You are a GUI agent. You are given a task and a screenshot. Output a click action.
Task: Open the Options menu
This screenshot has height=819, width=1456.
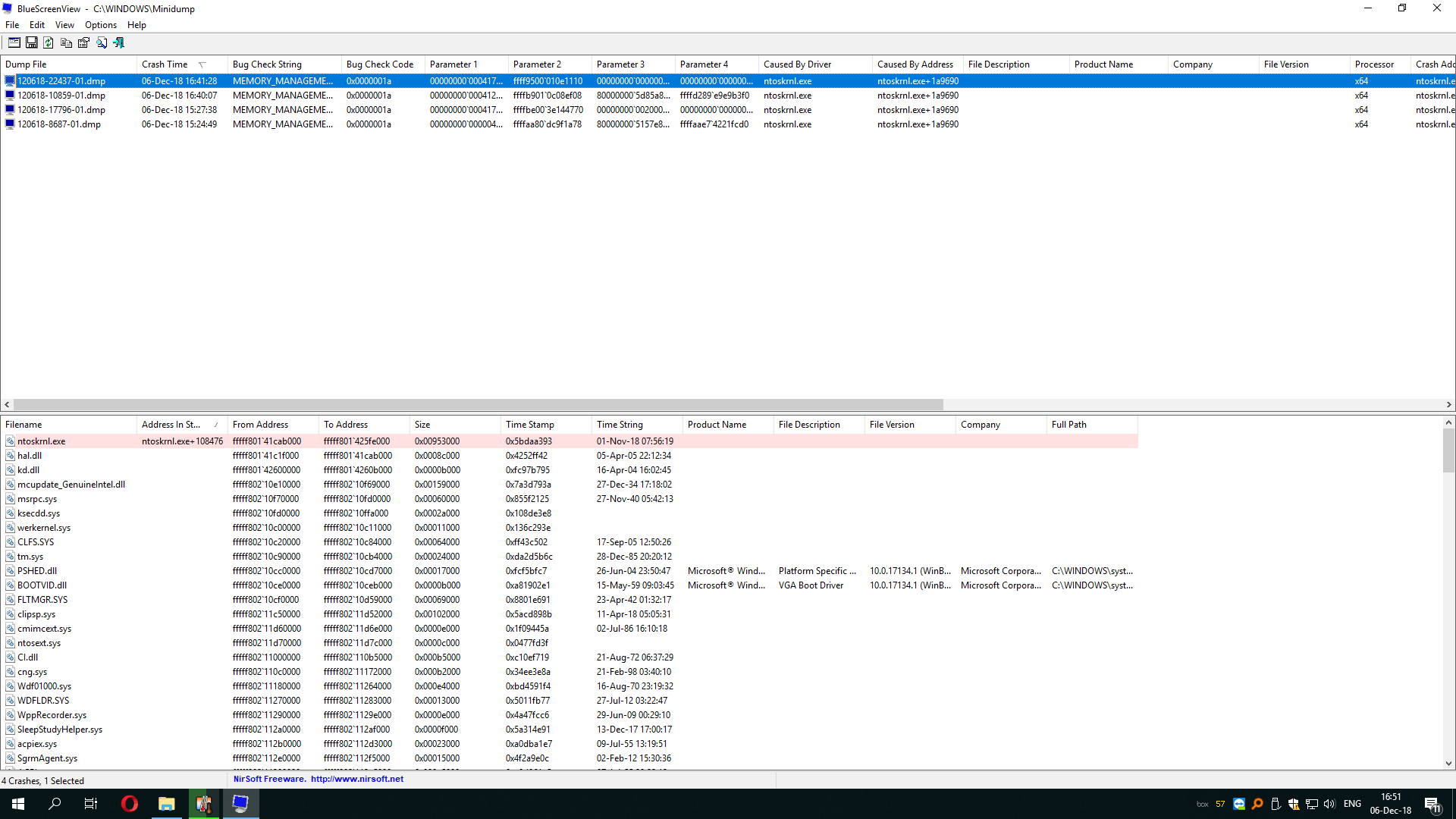[x=100, y=25]
